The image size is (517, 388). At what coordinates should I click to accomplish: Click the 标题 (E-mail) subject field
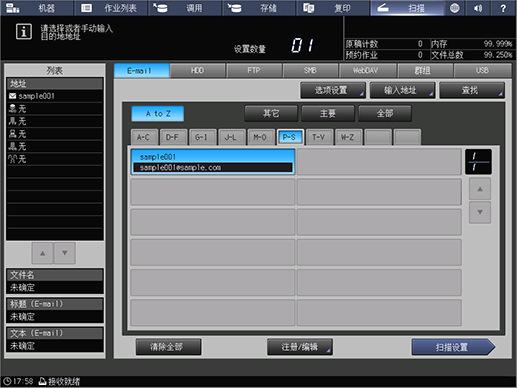(55, 310)
